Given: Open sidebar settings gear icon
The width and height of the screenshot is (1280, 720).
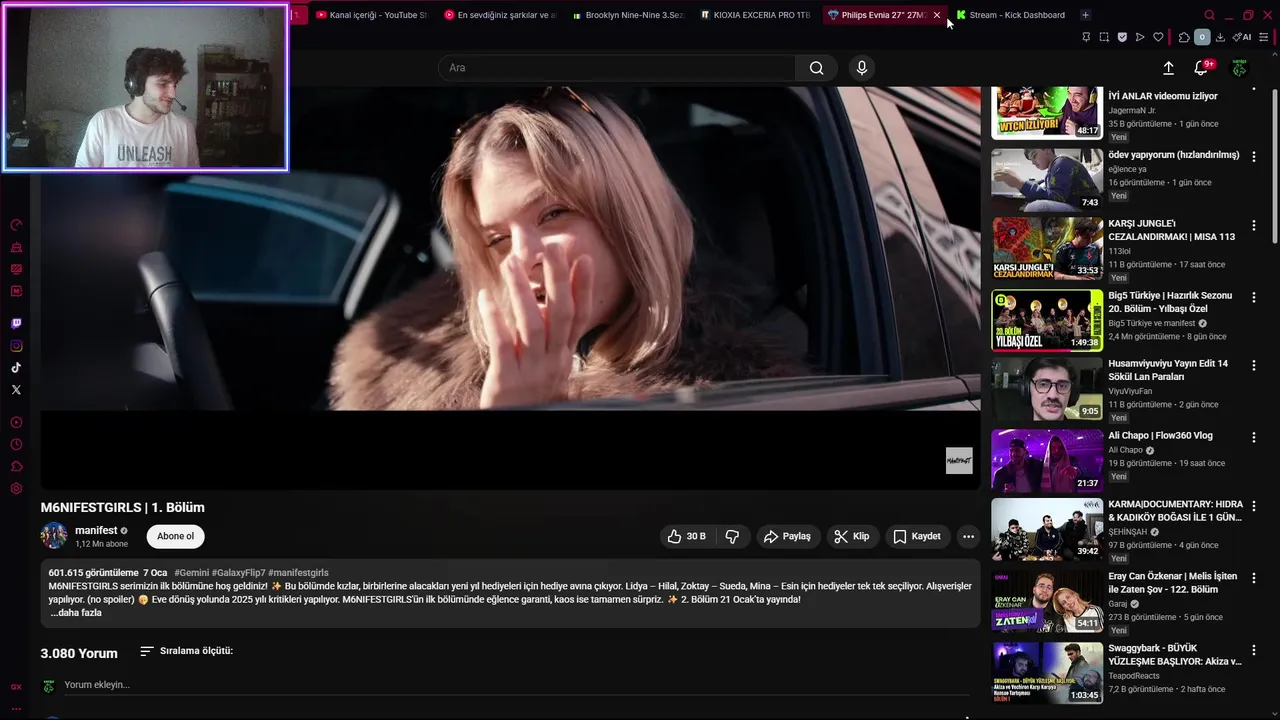Looking at the screenshot, I should (16, 488).
